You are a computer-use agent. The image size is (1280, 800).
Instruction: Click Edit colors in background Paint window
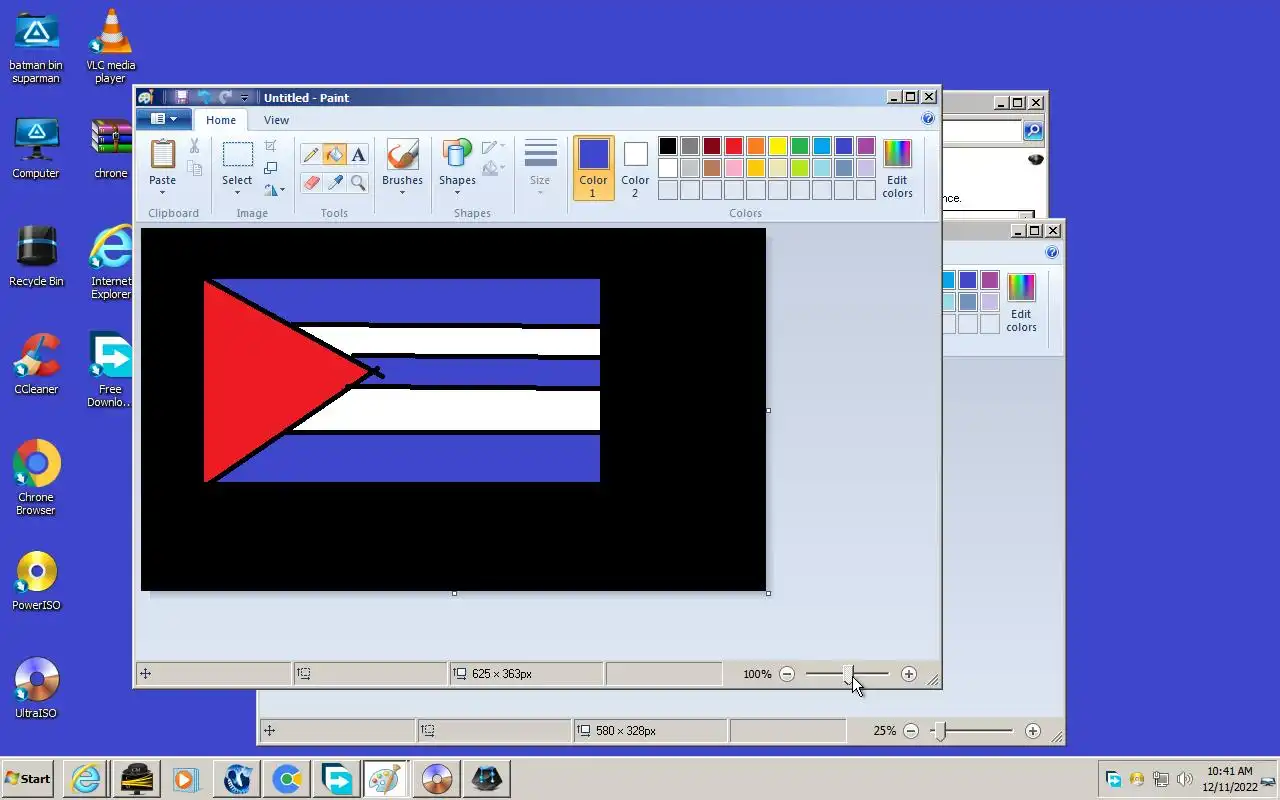pyautogui.click(x=1021, y=302)
